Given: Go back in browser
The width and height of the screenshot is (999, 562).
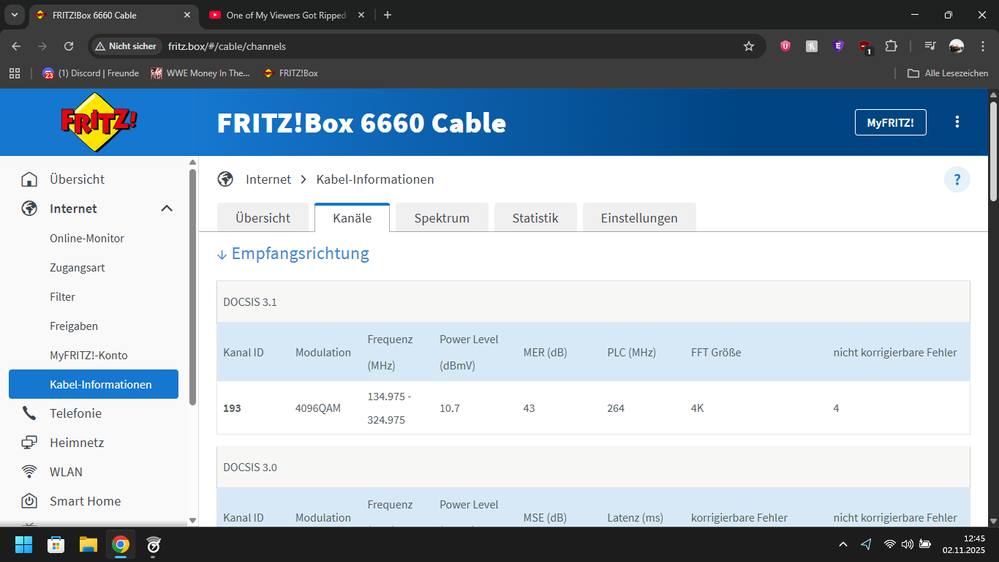Looking at the screenshot, I should (x=16, y=46).
